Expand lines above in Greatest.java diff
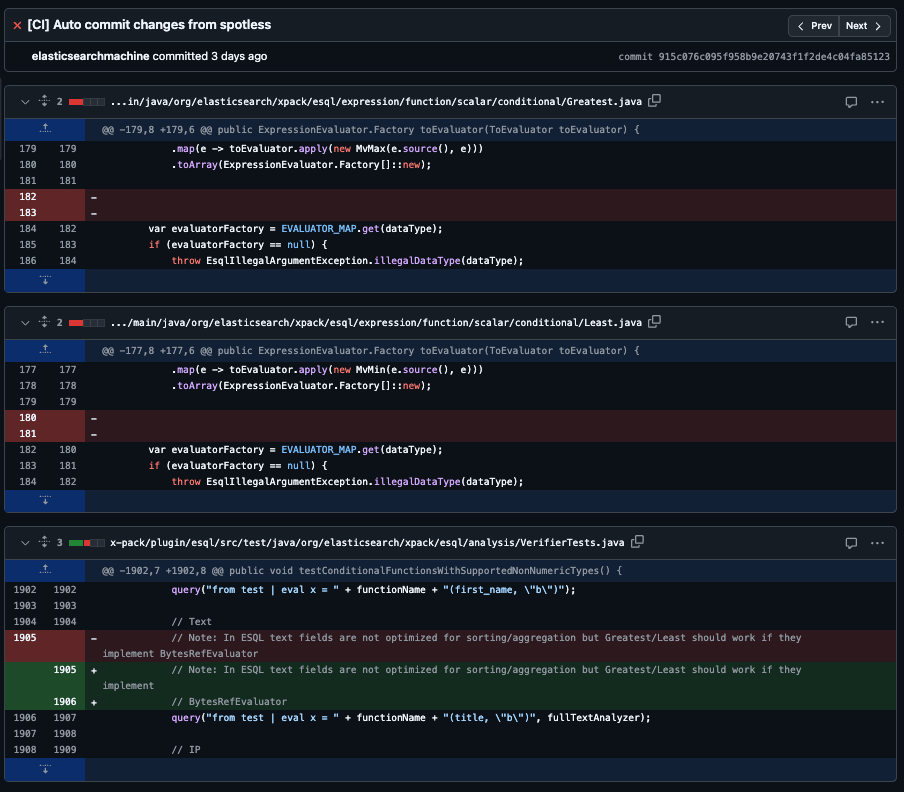The width and height of the screenshot is (904, 792). (x=44, y=129)
